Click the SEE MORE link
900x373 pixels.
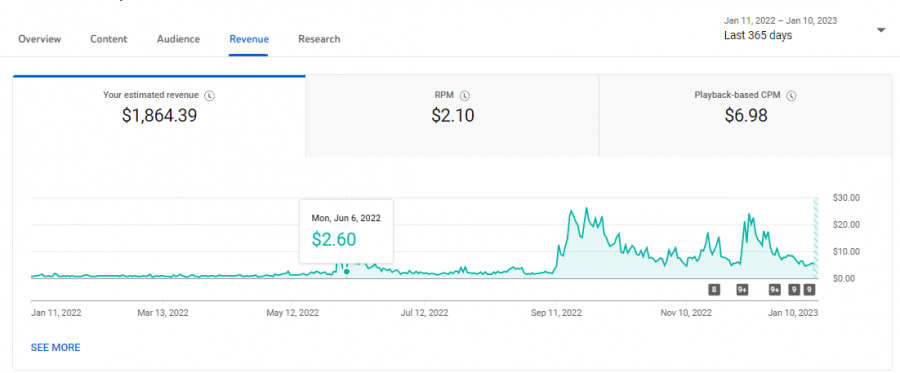pyautogui.click(x=56, y=348)
